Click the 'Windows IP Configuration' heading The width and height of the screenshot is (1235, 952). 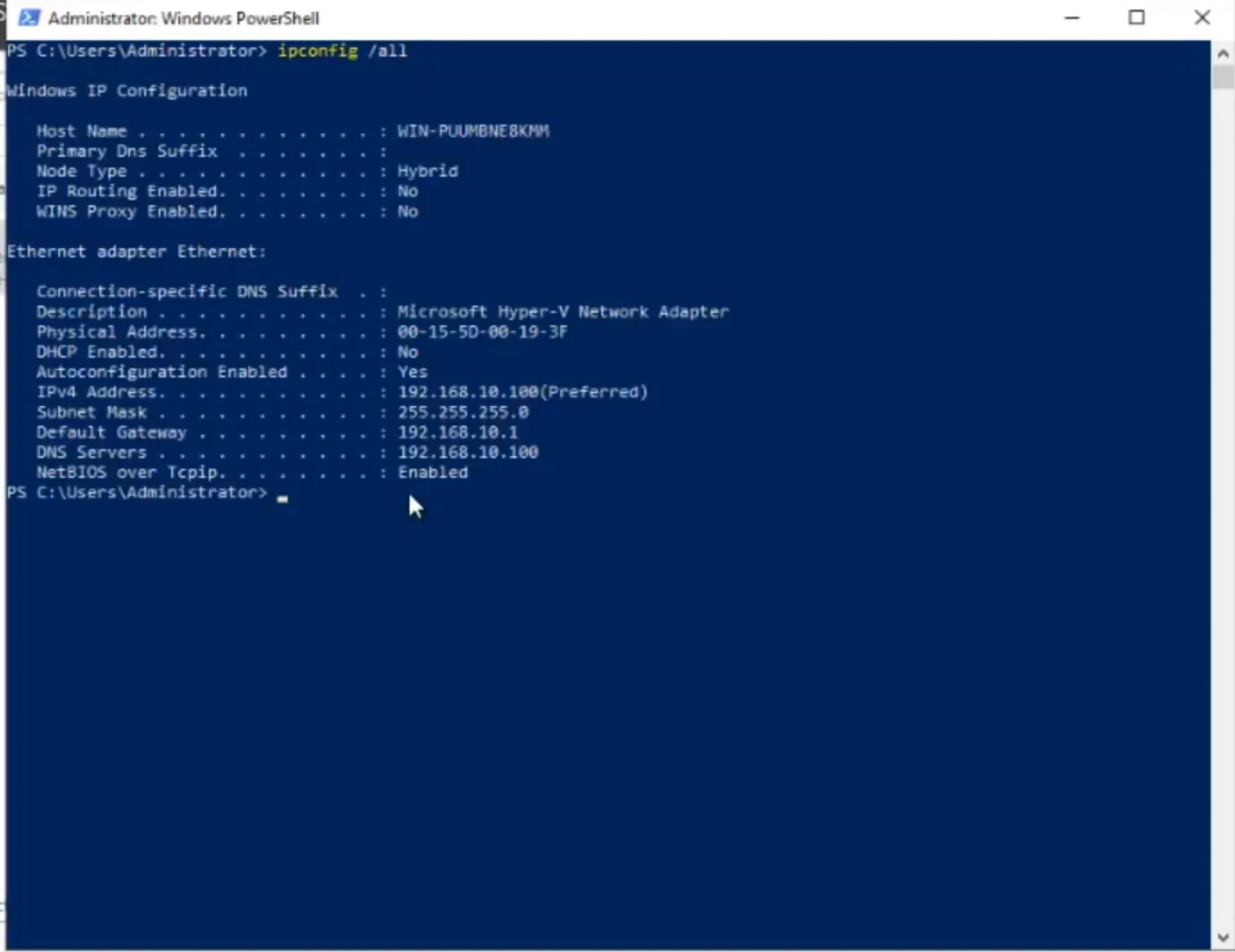pos(126,91)
